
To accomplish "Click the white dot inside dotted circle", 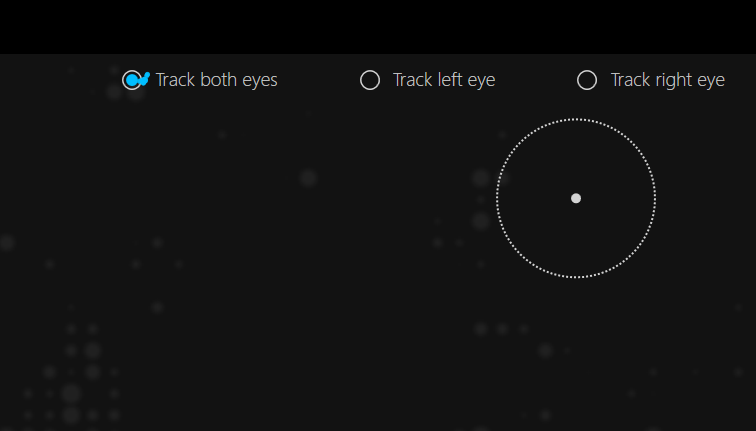I will (x=576, y=198).
